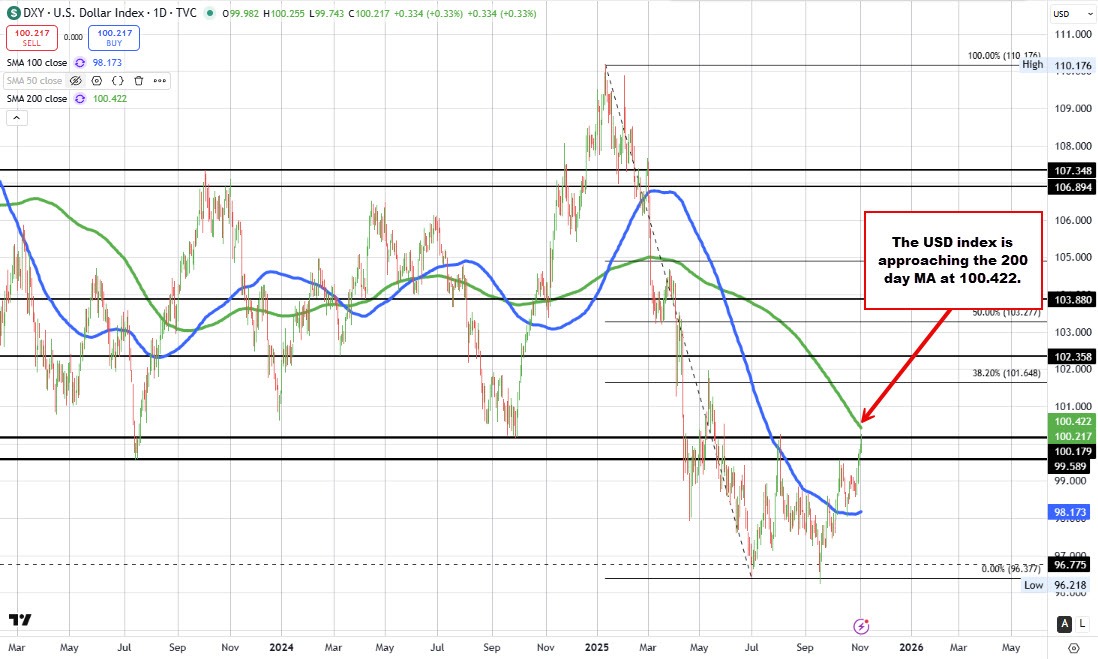Click refresh icon beside SMA 100 close
Viewport: 1098px width, 659px height.
click(x=78, y=62)
